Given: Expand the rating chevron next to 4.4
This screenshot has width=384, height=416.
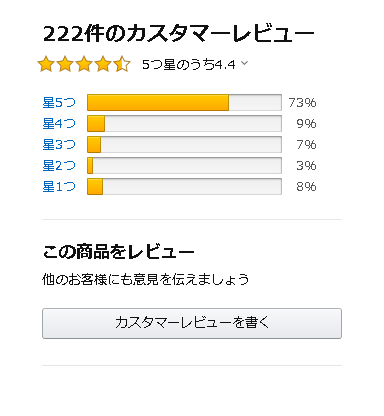Looking at the screenshot, I should 244,63.
